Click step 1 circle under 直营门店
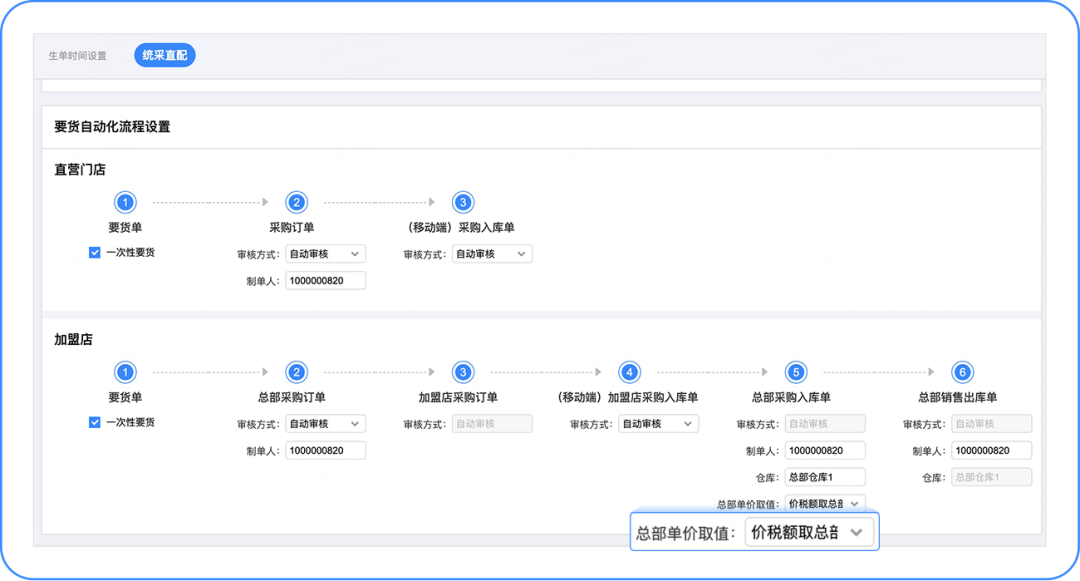 click(x=125, y=202)
